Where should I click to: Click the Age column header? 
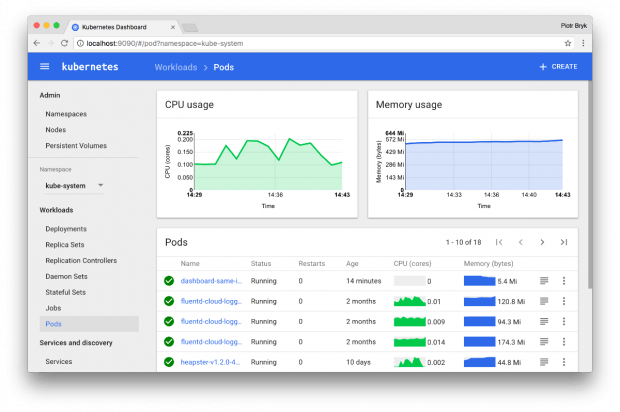click(x=352, y=263)
